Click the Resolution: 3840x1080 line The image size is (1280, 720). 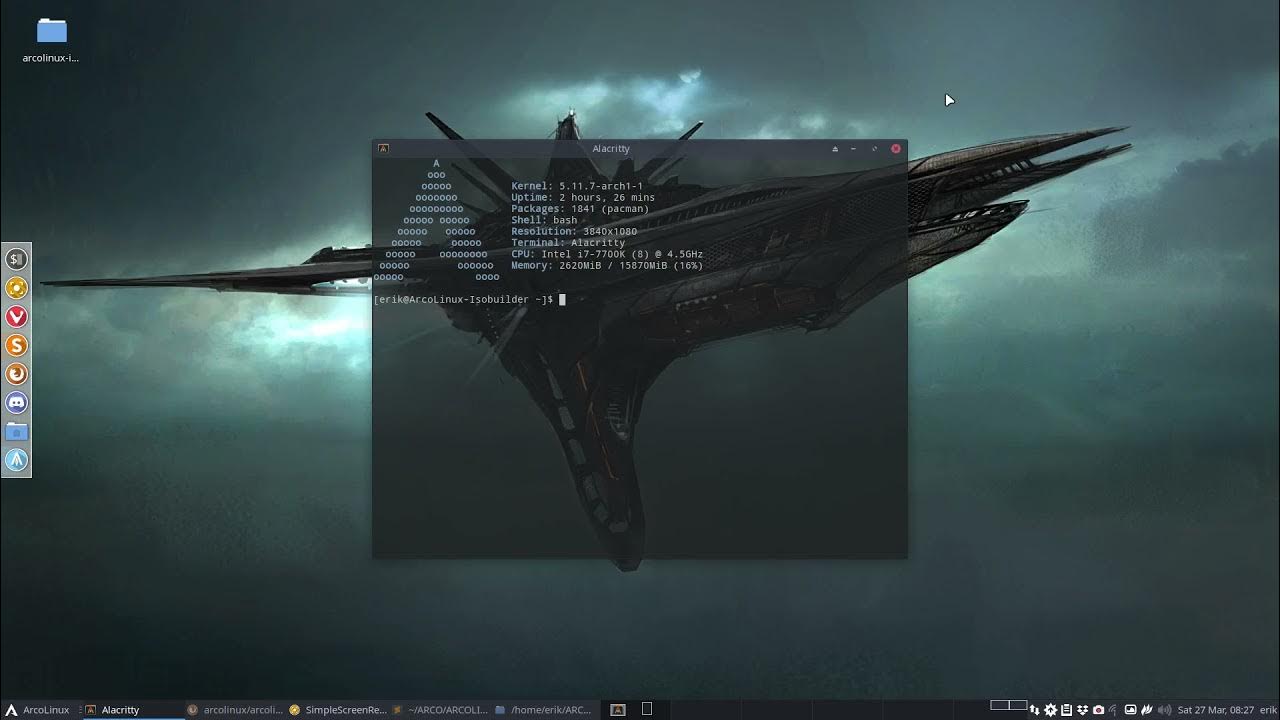(574, 231)
